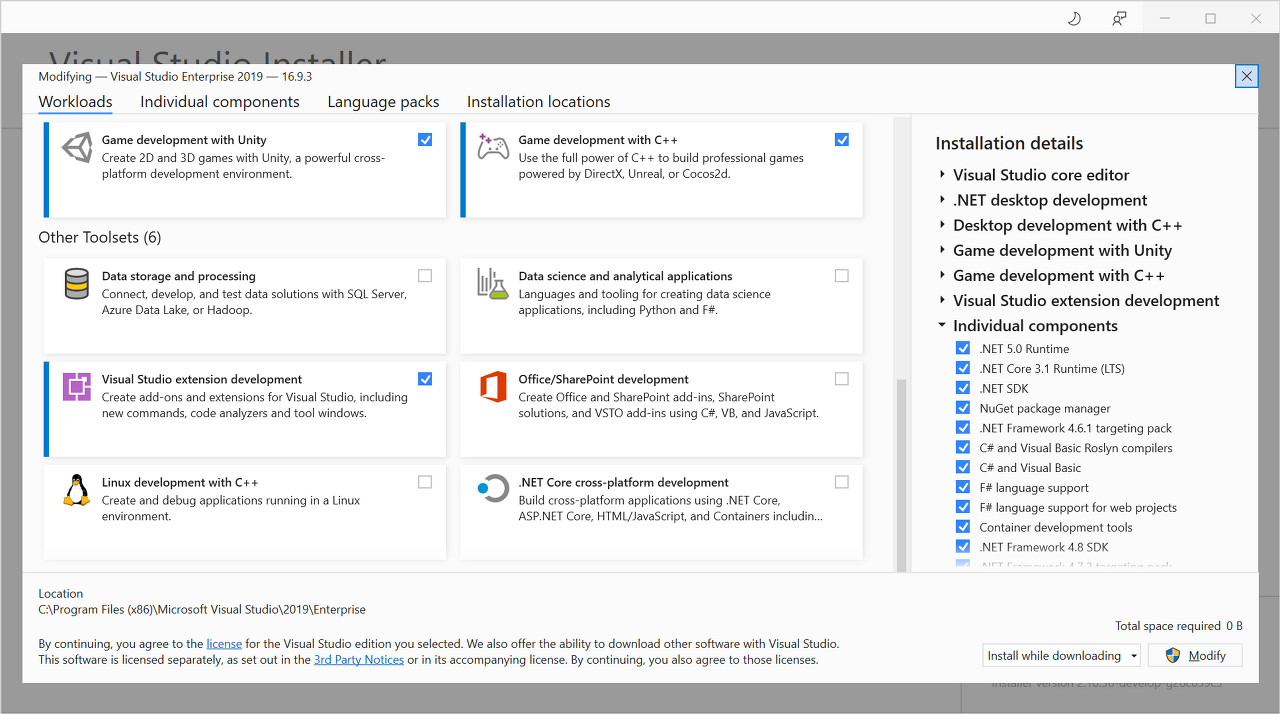Viewport: 1280px width, 714px height.
Task: Uncheck the .NET SDK component
Action: coord(963,388)
